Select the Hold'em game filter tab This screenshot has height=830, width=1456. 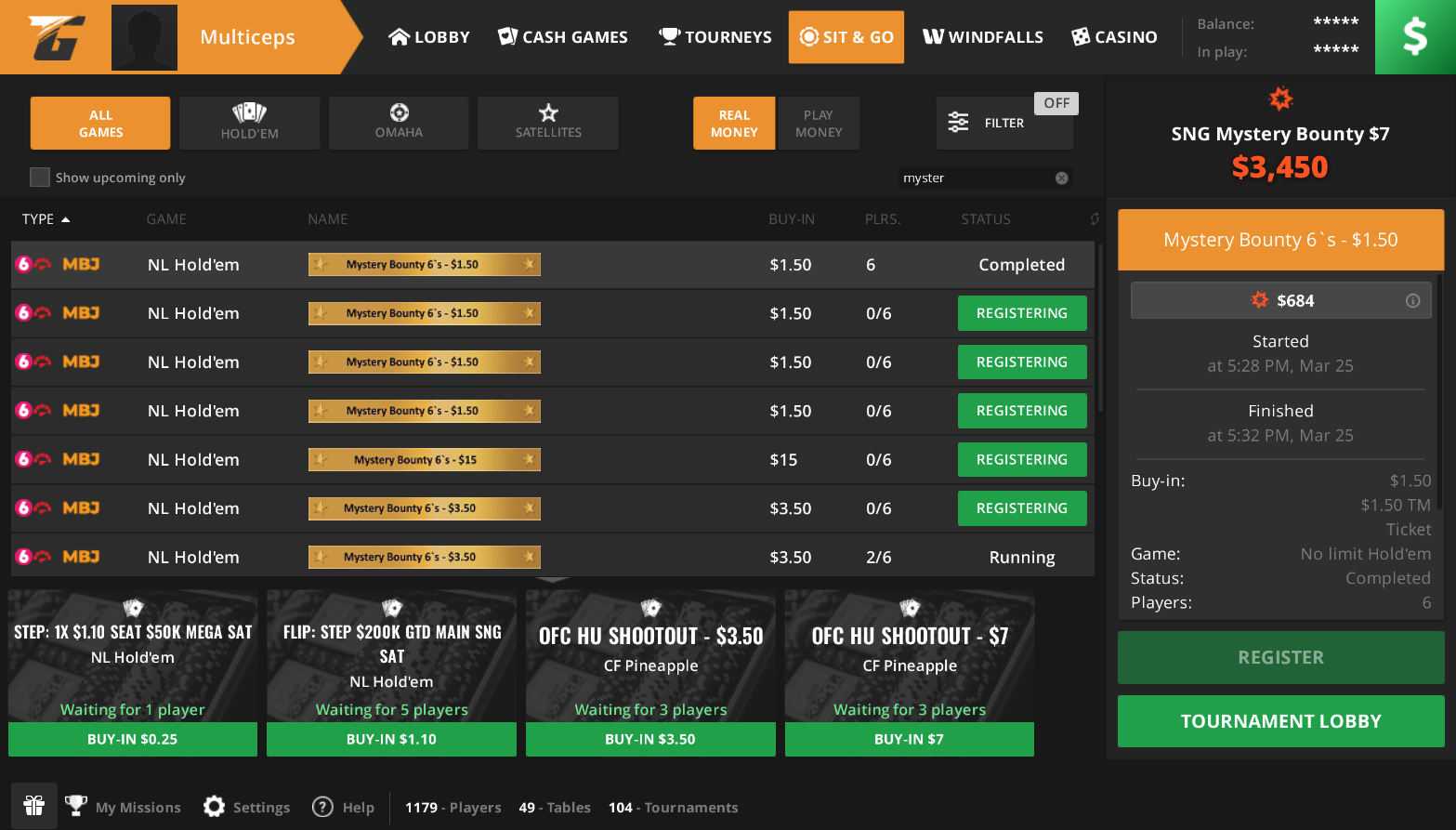(249, 124)
